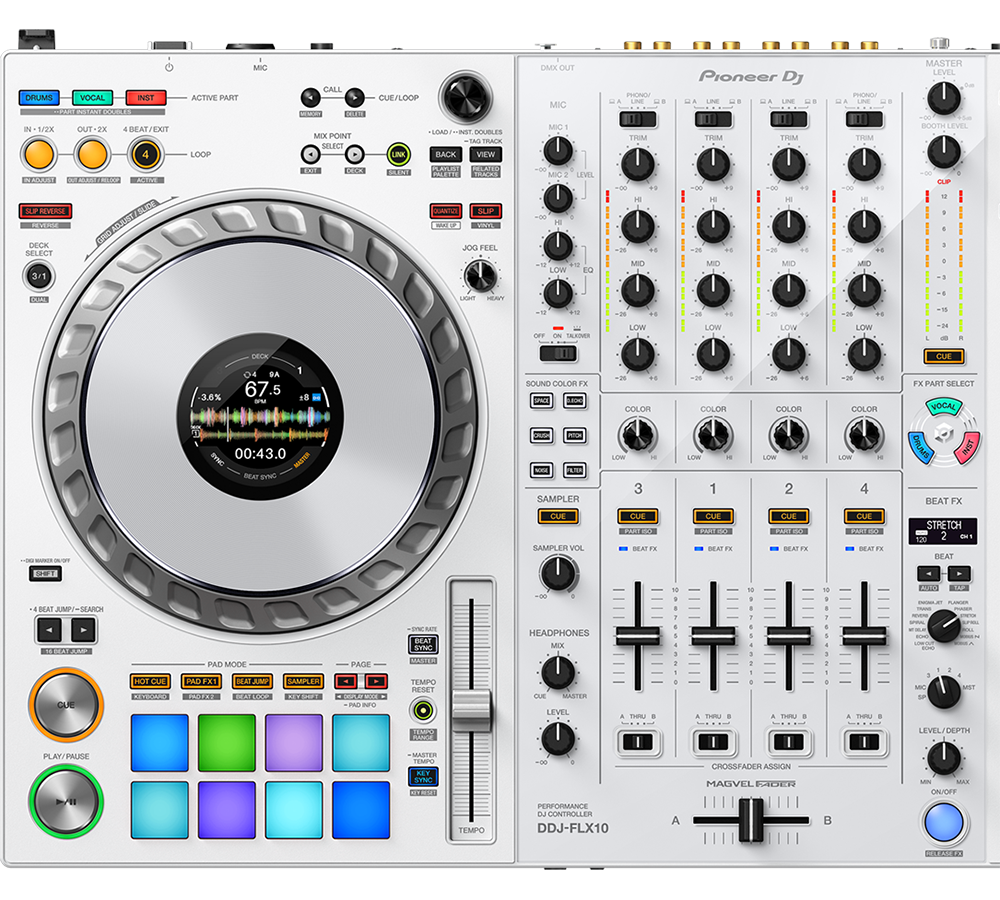The image size is (1000, 900).
Task: Toggle the MASTER CUE button under level meter
Action: coord(944,357)
